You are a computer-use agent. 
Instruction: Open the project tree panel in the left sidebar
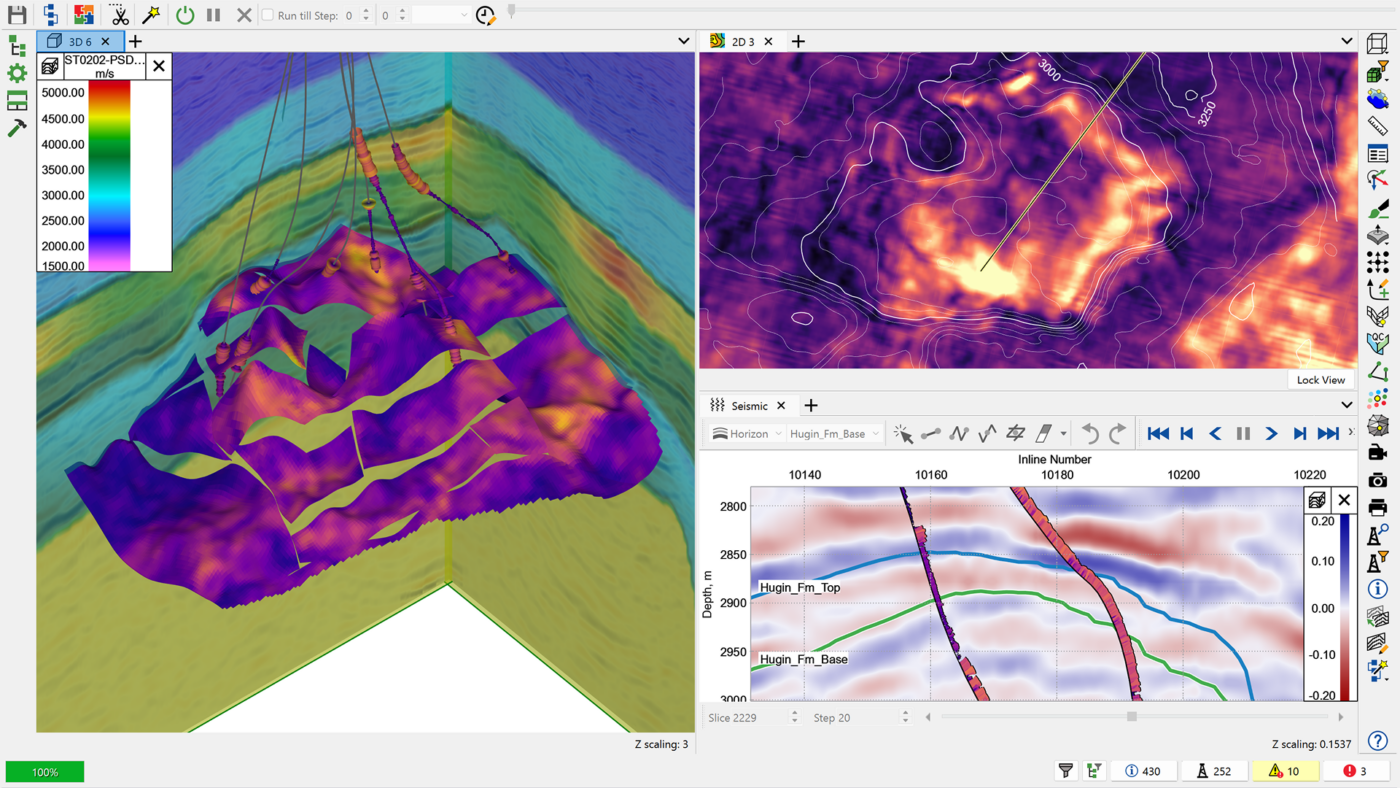17,46
